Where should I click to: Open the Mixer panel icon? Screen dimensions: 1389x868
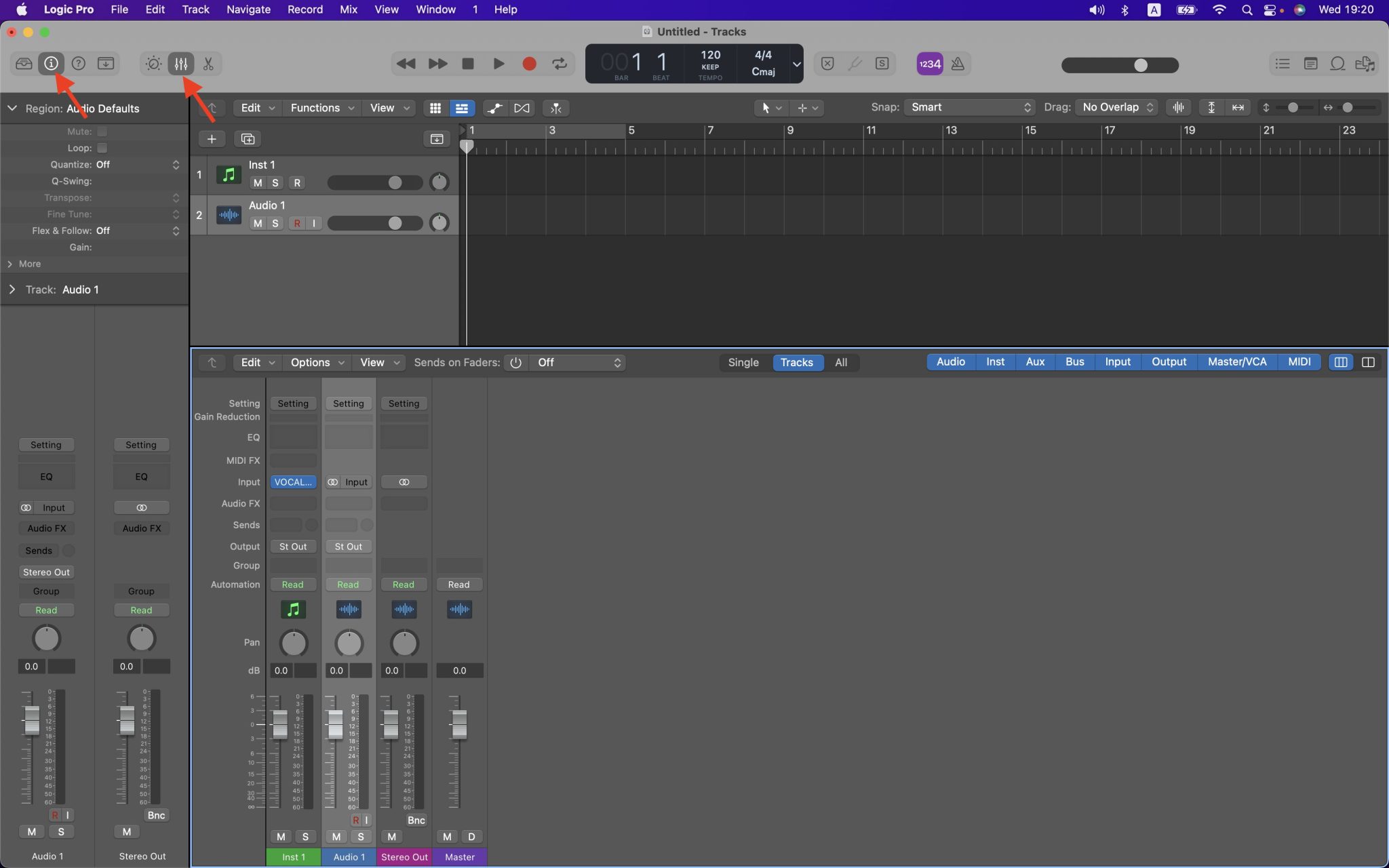[x=181, y=63]
